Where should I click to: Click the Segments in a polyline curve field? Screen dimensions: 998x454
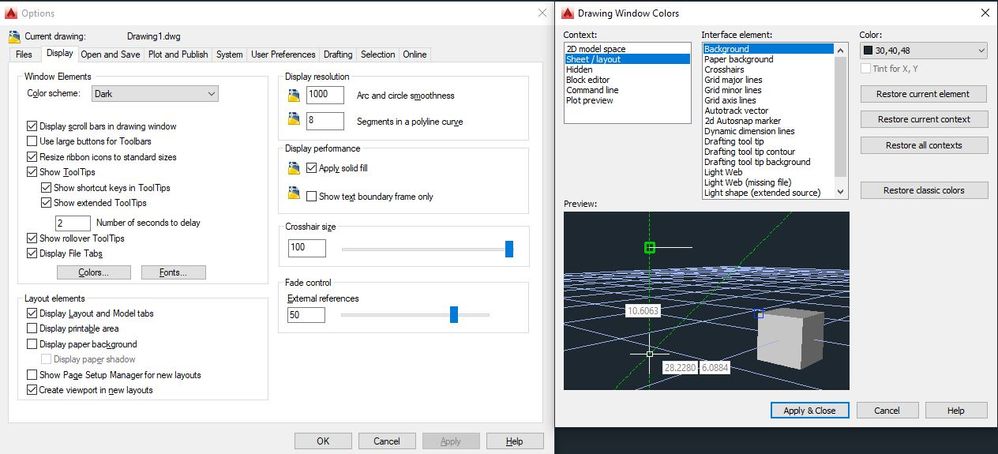coord(325,121)
